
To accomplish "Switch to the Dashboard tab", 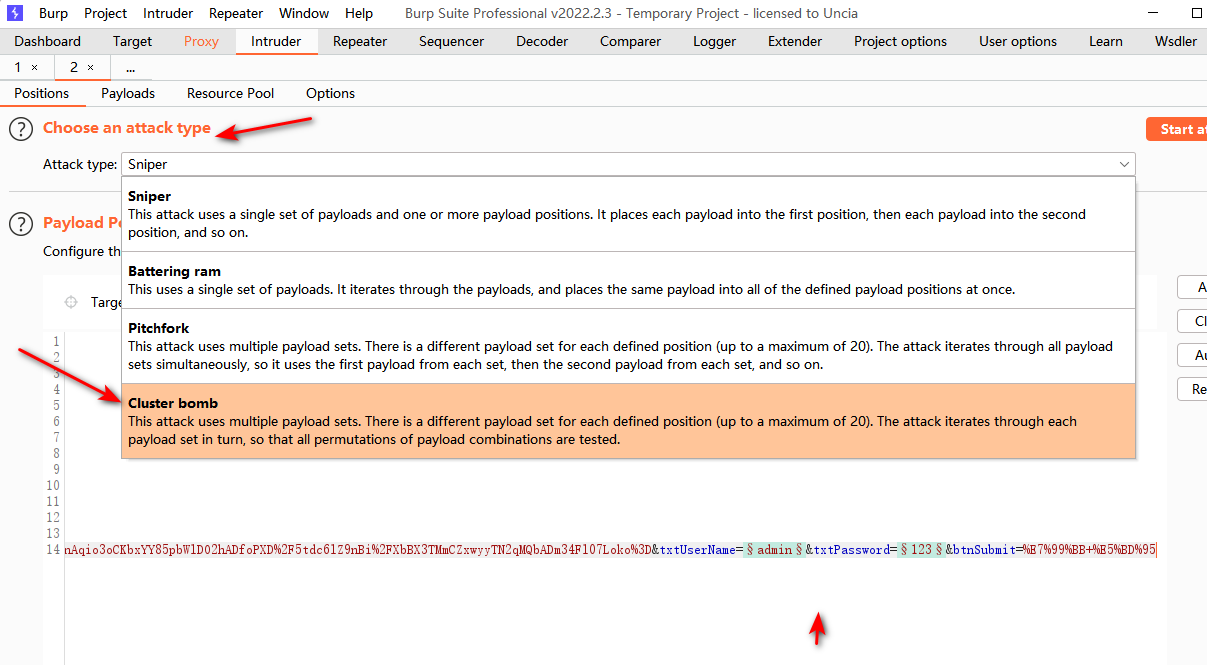I will point(48,41).
